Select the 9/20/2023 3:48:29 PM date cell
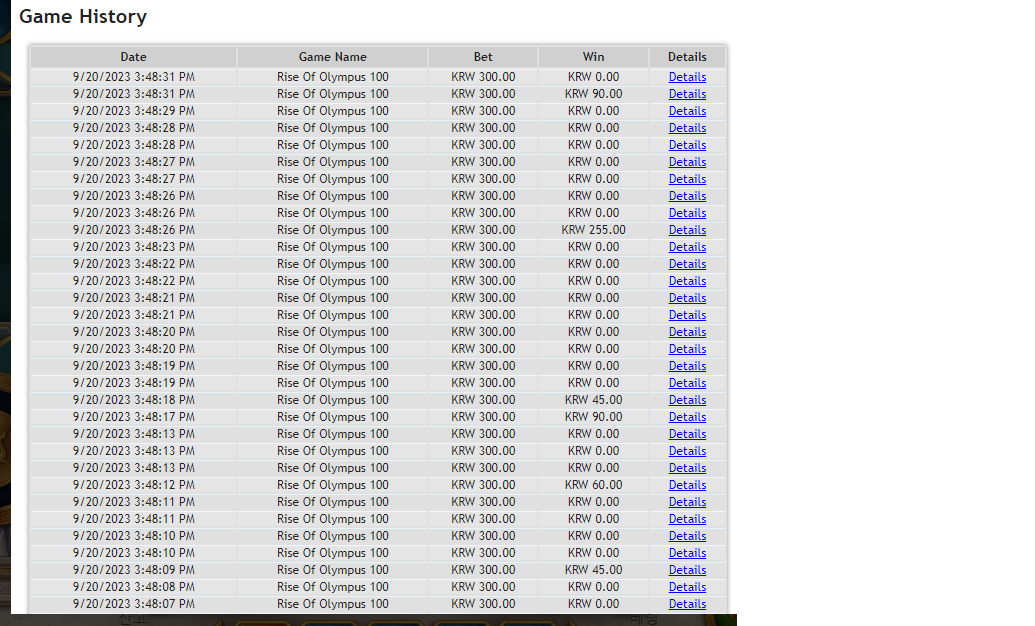The image size is (1035, 626). pos(133,111)
